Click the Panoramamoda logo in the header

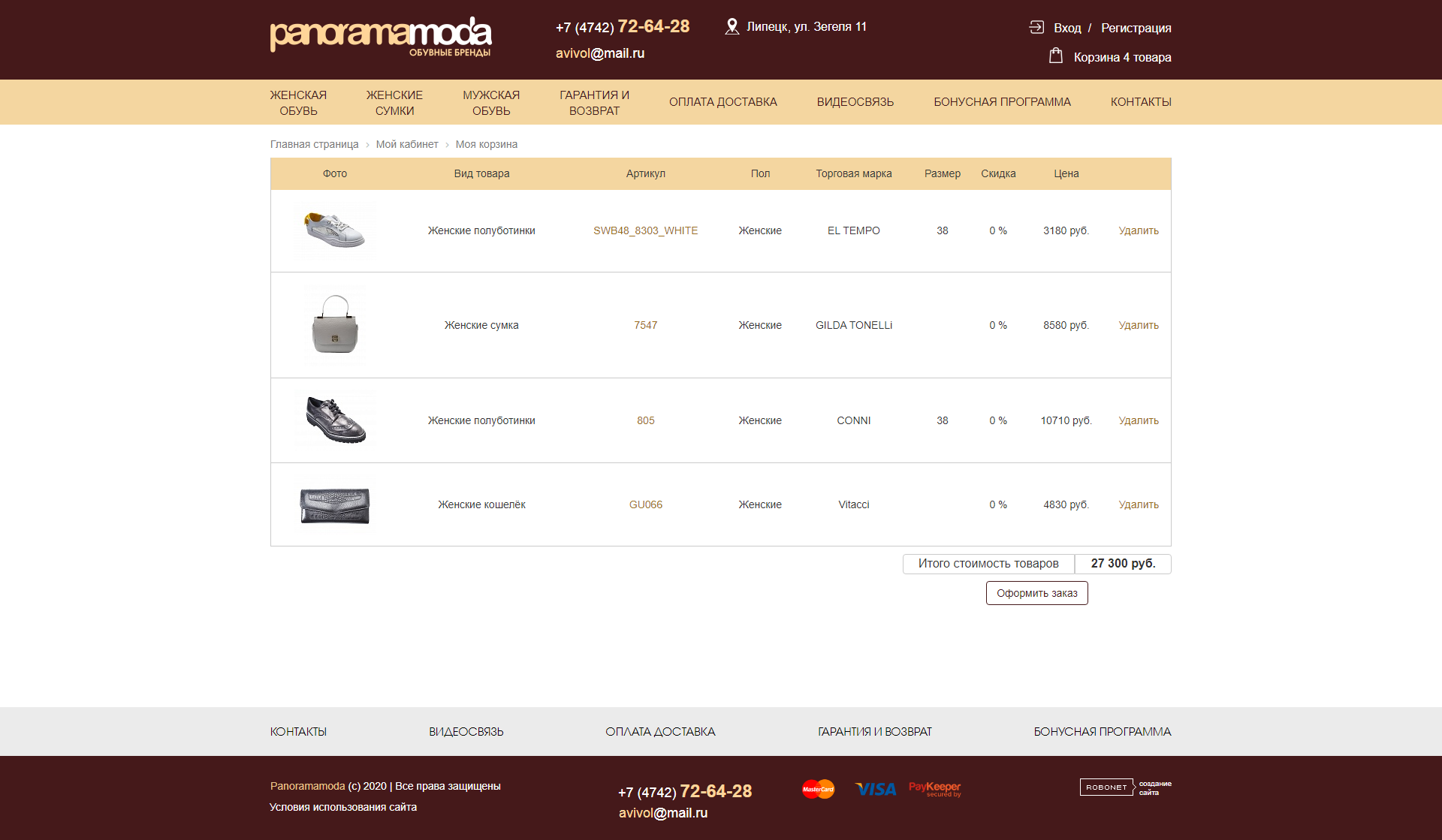381,36
